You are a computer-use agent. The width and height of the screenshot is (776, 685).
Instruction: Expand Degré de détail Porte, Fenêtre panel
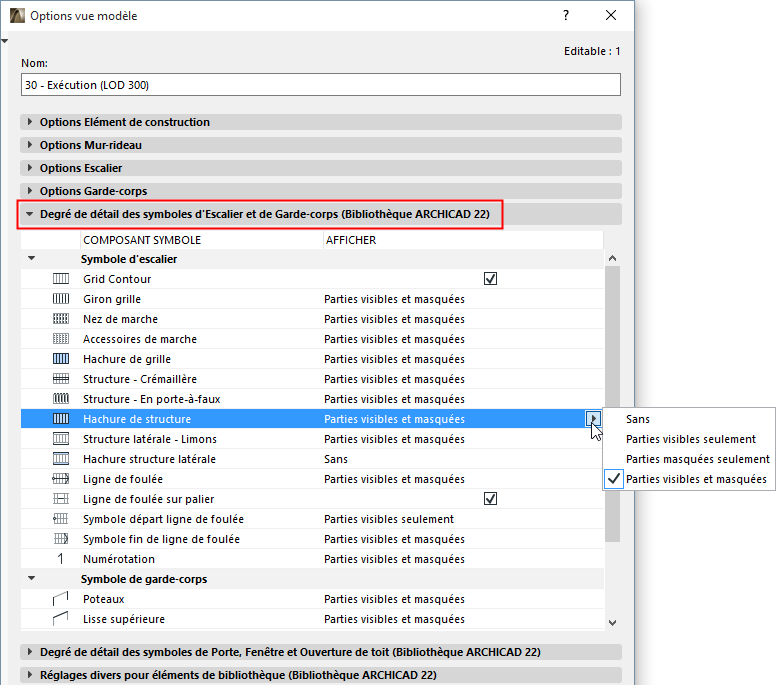coord(30,652)
